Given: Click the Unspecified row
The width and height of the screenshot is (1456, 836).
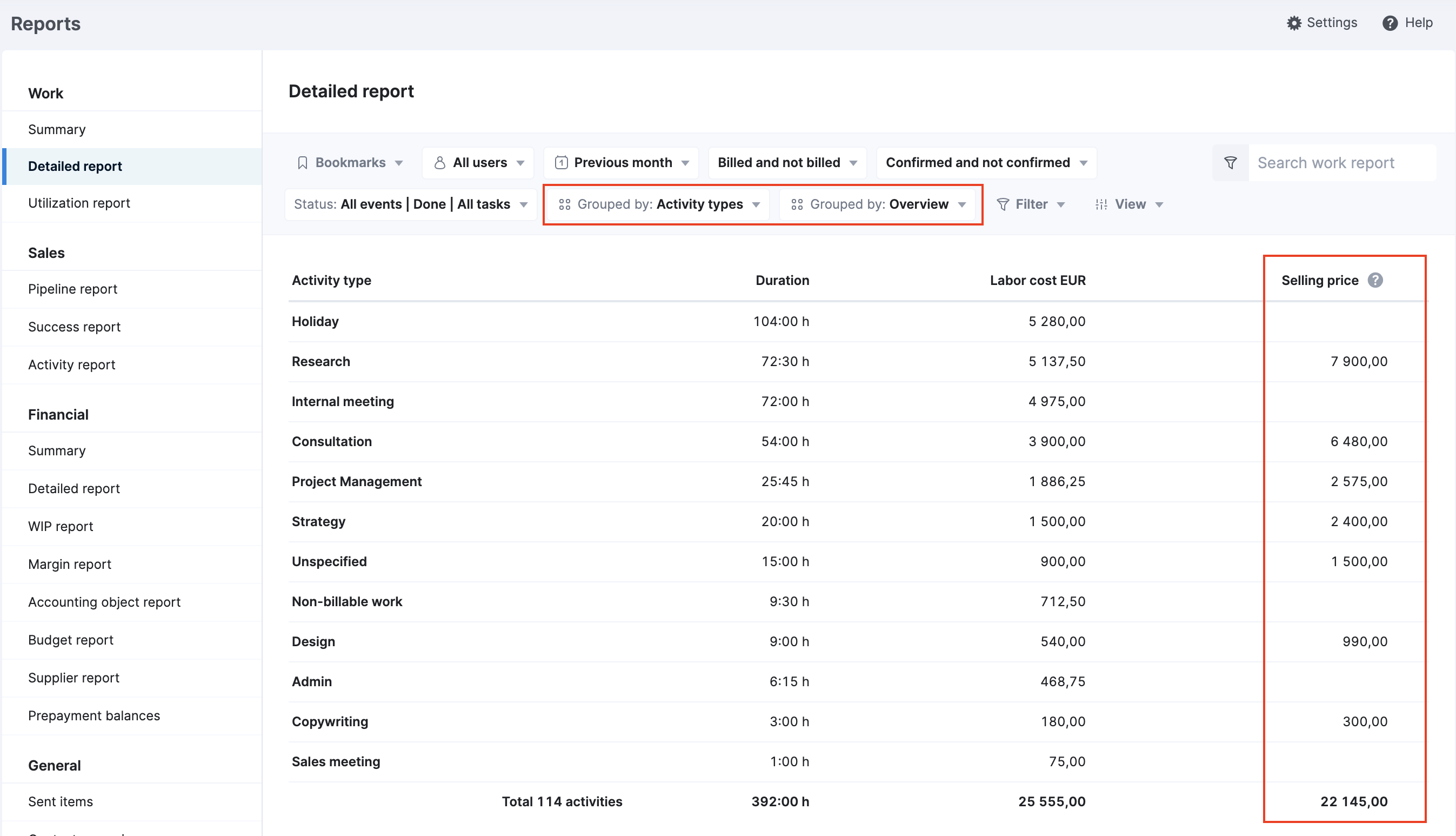Looking at the screenshot, I should 858,562.
